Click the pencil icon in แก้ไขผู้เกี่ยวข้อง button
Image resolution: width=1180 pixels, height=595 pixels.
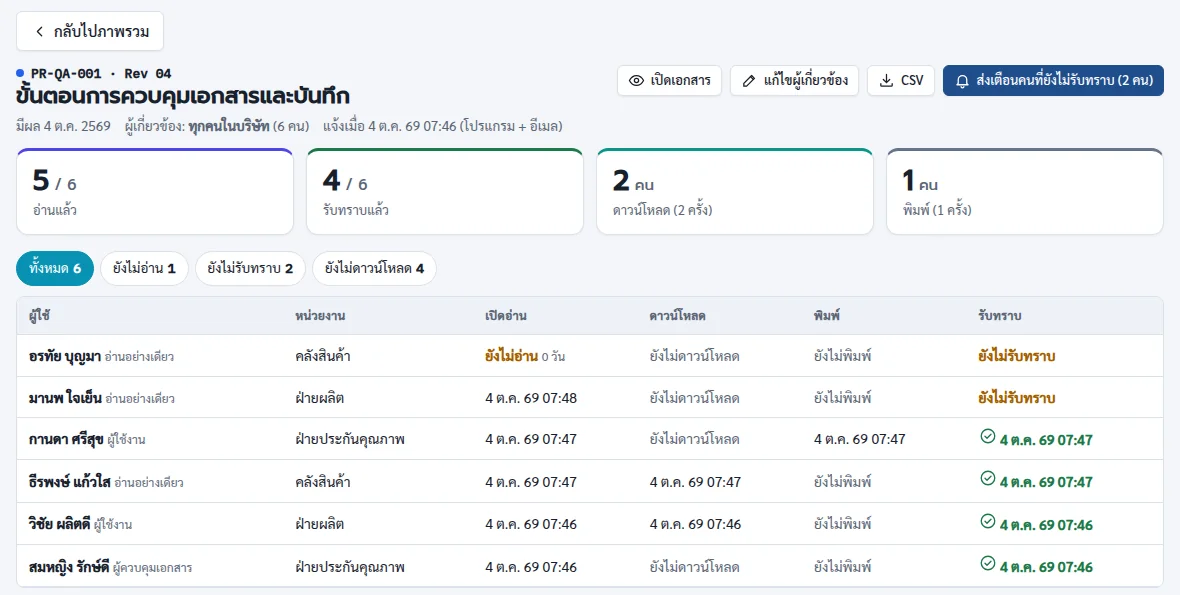[x=749, y=80]
